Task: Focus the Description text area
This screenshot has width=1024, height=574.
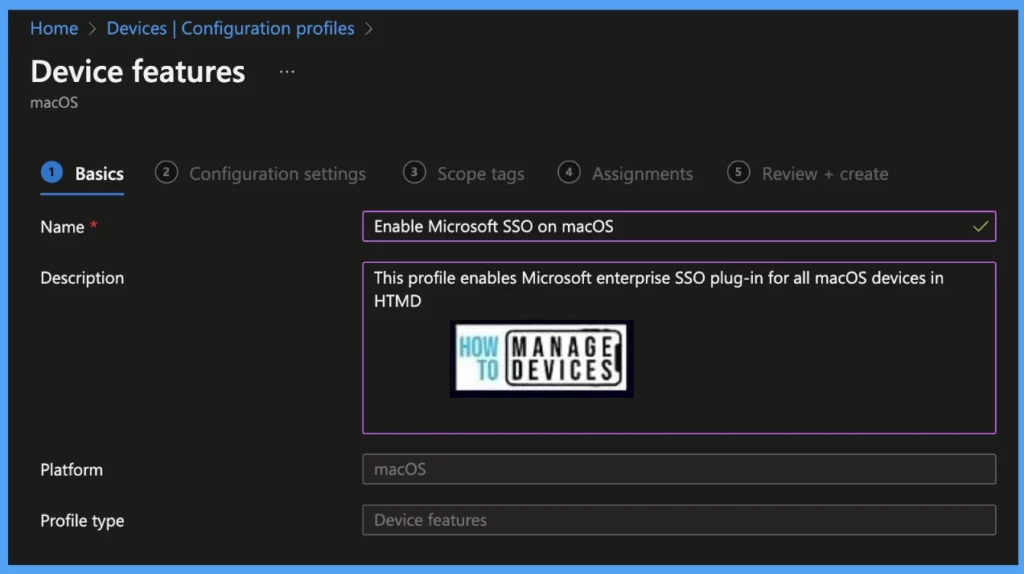Action: [679, 347]
